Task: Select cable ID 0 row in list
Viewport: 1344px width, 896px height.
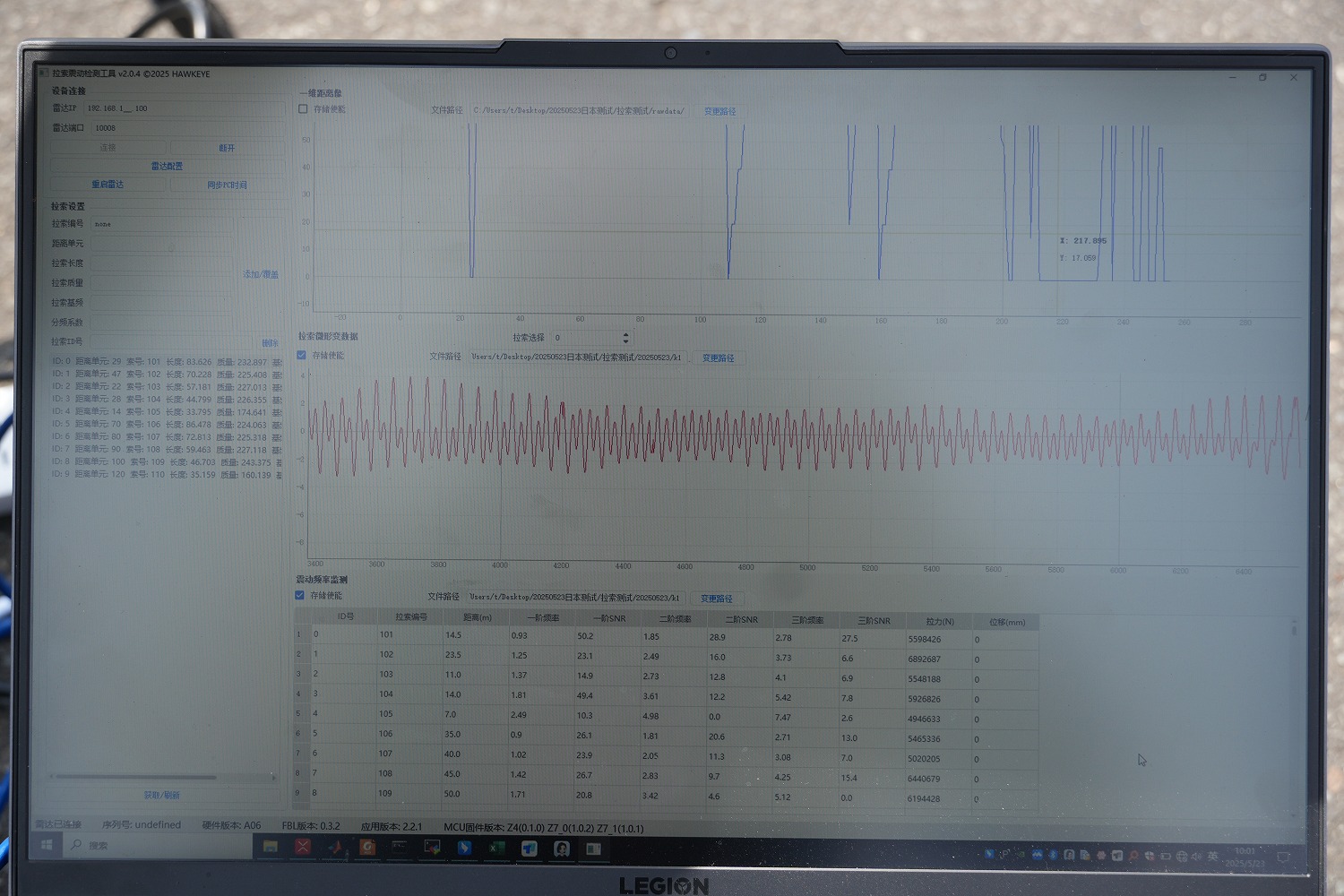Action: [x=166, y=362]
